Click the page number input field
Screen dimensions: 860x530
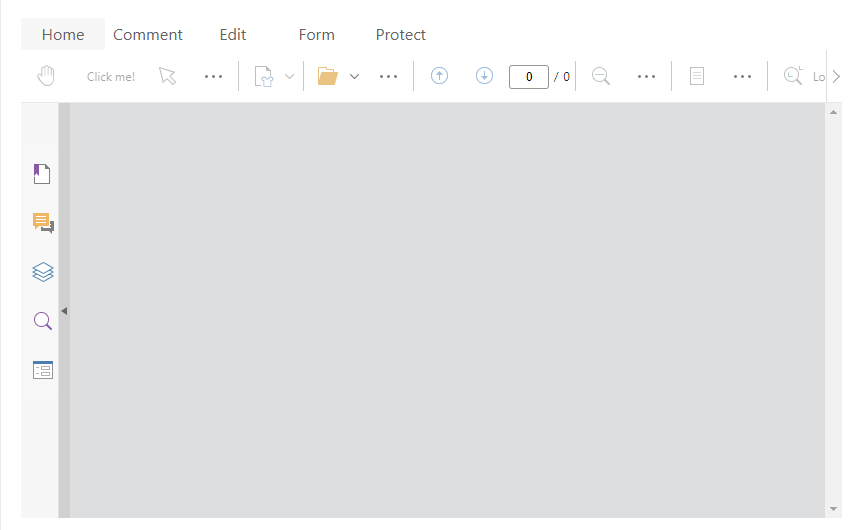528,77
